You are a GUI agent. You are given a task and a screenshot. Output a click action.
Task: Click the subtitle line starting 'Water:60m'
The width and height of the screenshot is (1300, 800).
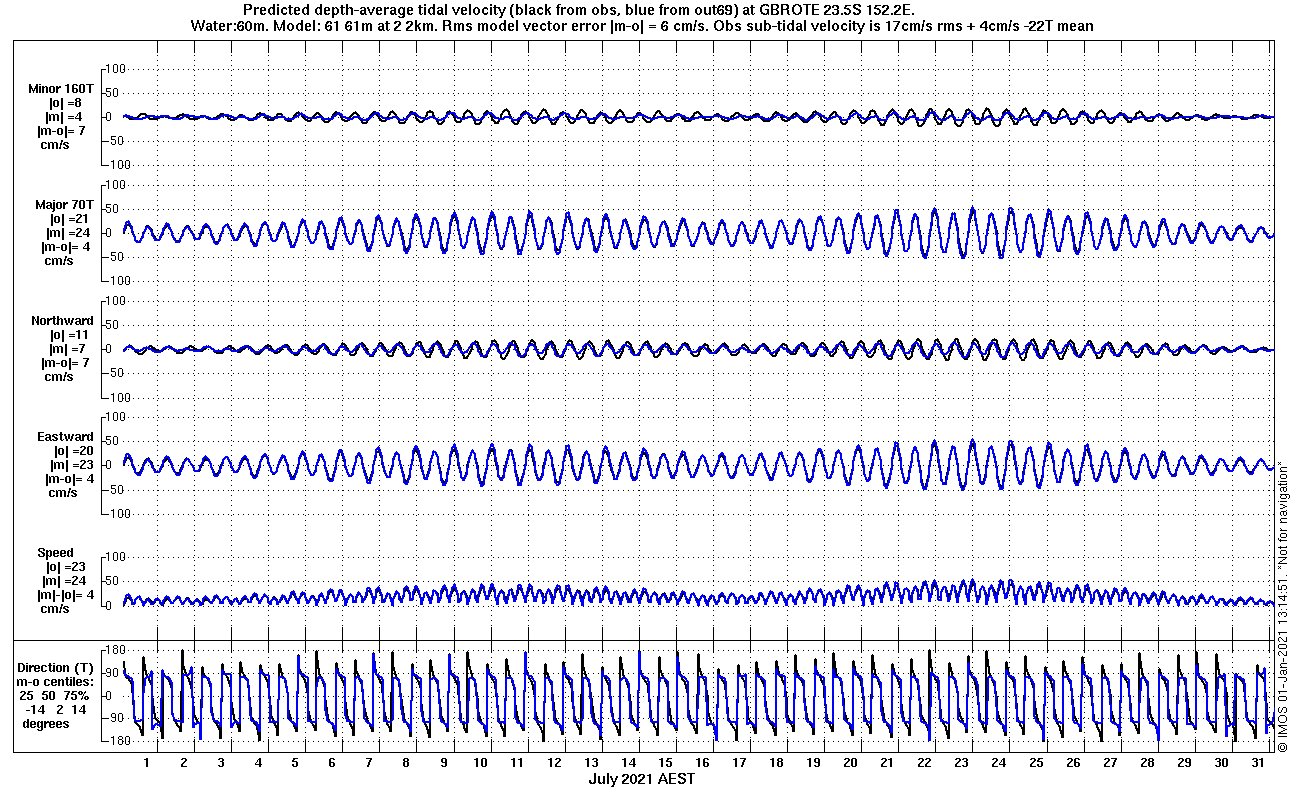640,26
